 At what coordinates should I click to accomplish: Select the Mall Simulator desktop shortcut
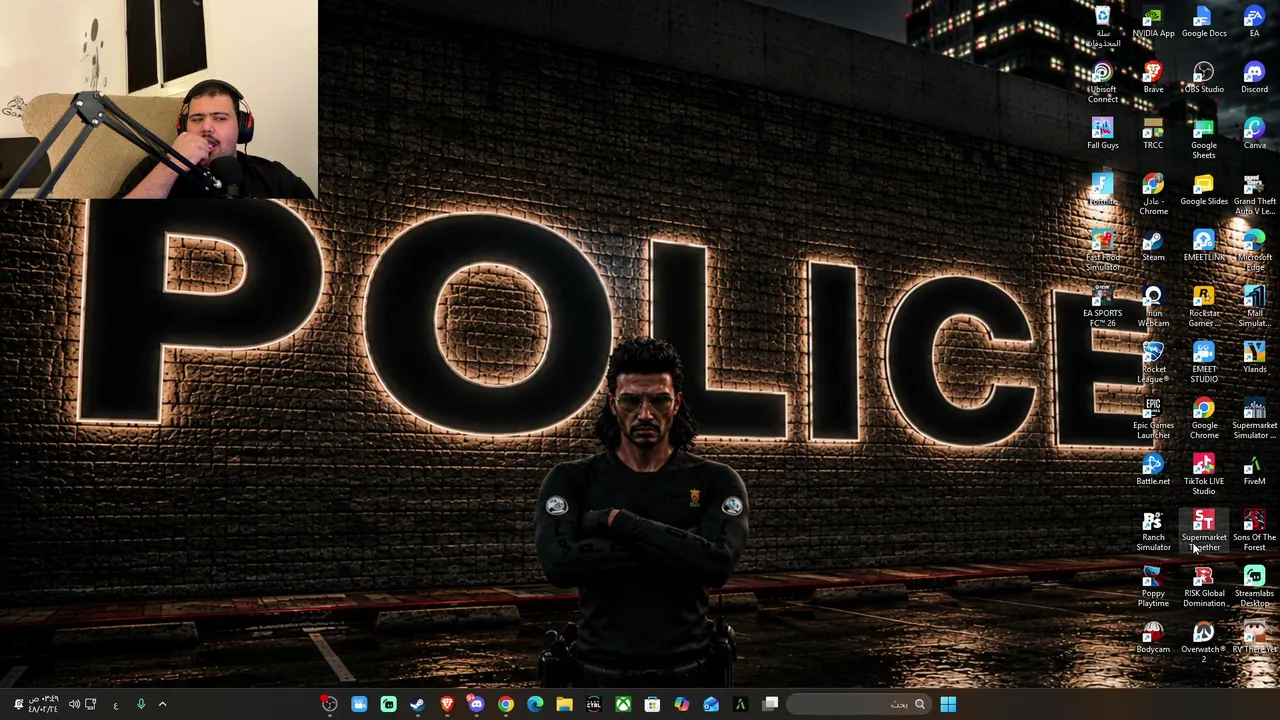pos(1254,306)
